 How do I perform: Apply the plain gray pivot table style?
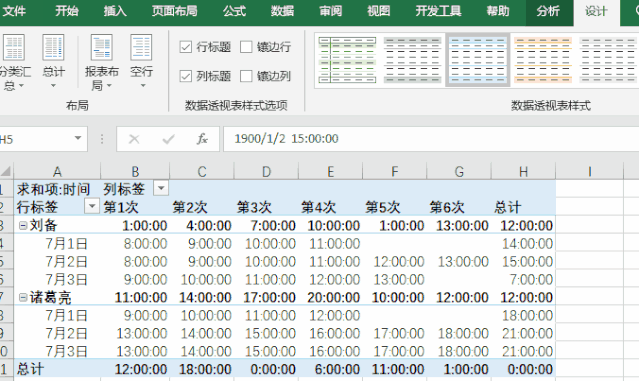pos(608,59)
